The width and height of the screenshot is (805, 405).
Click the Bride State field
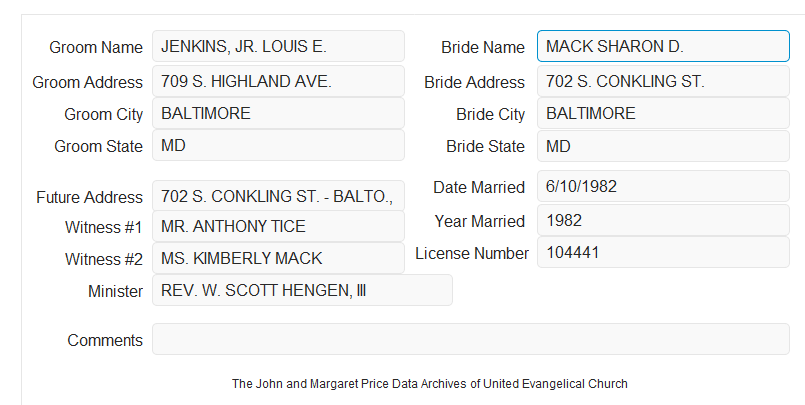pos(663,146)
